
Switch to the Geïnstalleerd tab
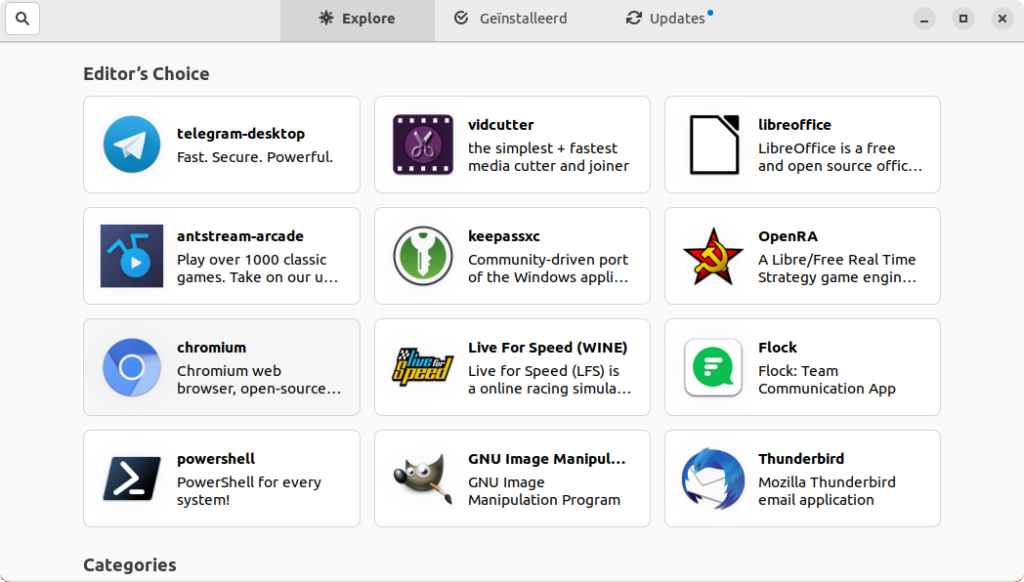click(x=511, y=20)
